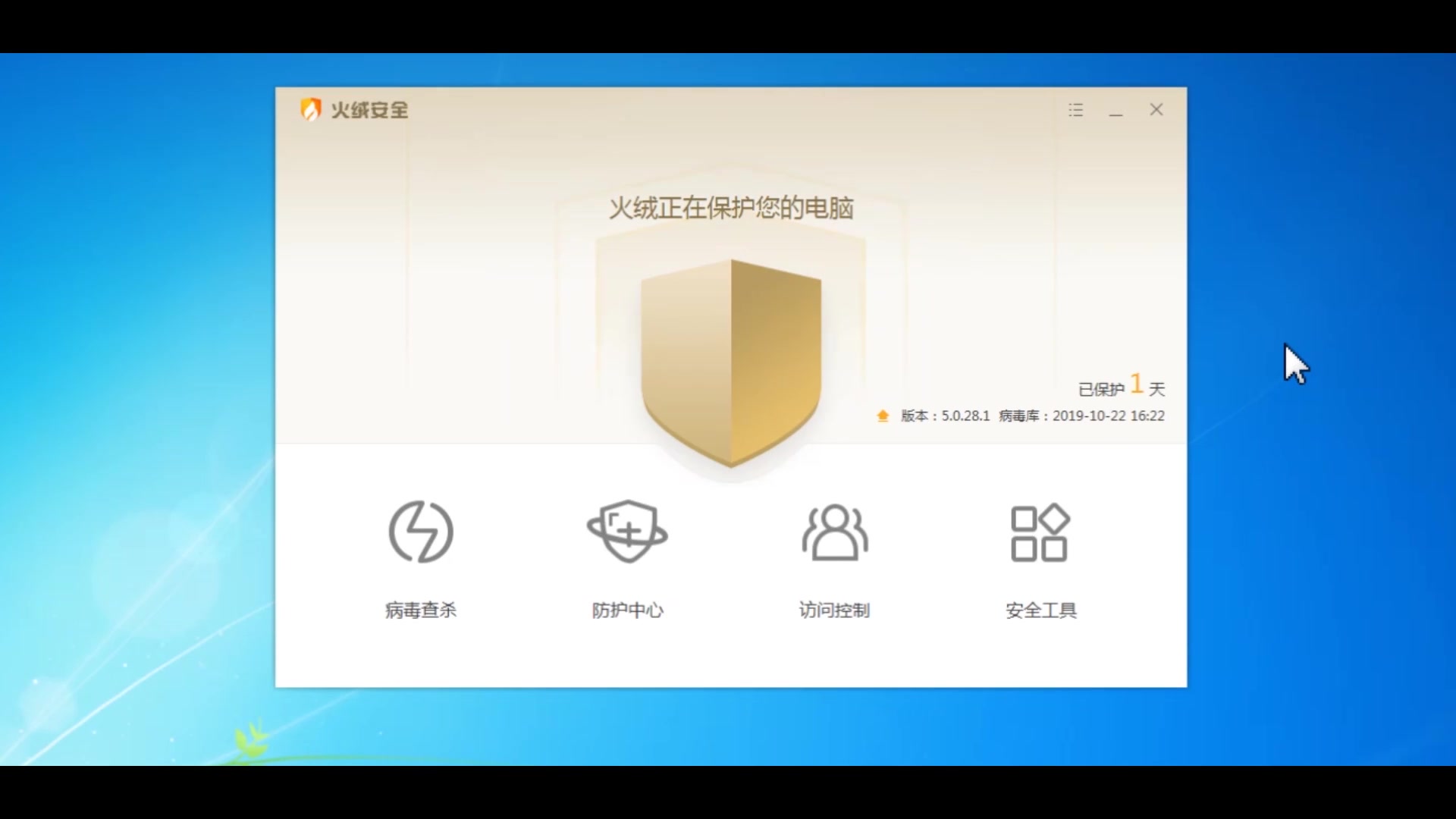The height and width of the screenshot is (819, 1456).
Task: Minimize the Huorong window
Action: [1116, 111]
